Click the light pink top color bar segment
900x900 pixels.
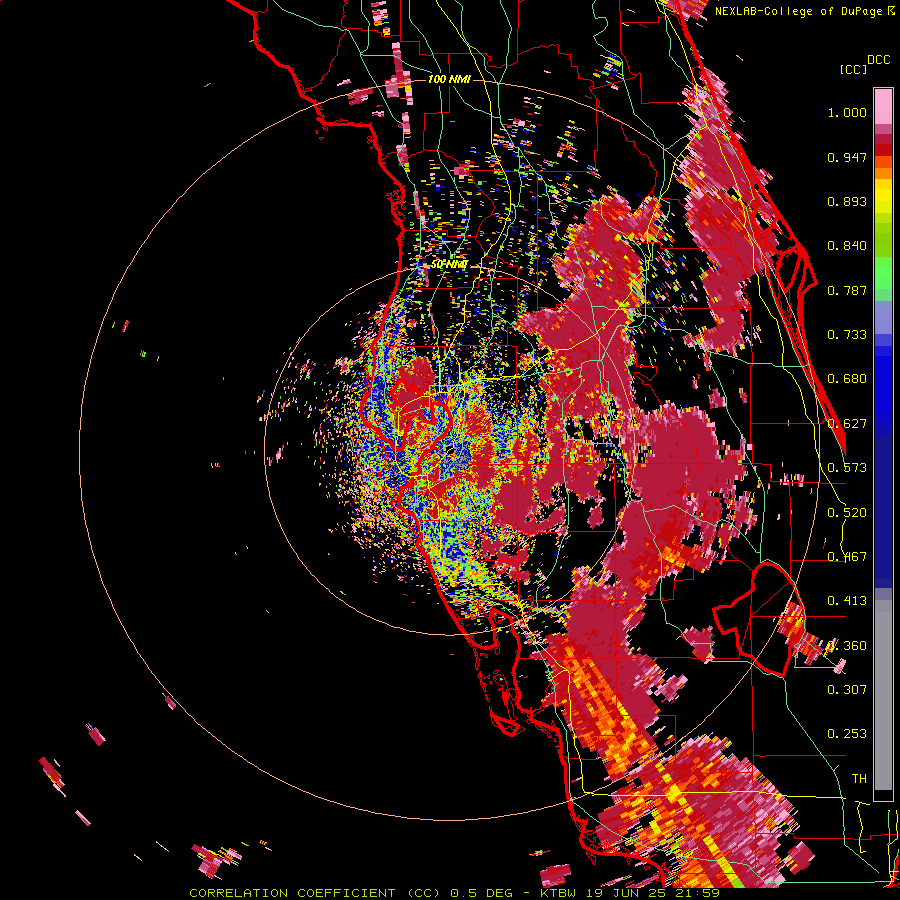coord(883,107)
